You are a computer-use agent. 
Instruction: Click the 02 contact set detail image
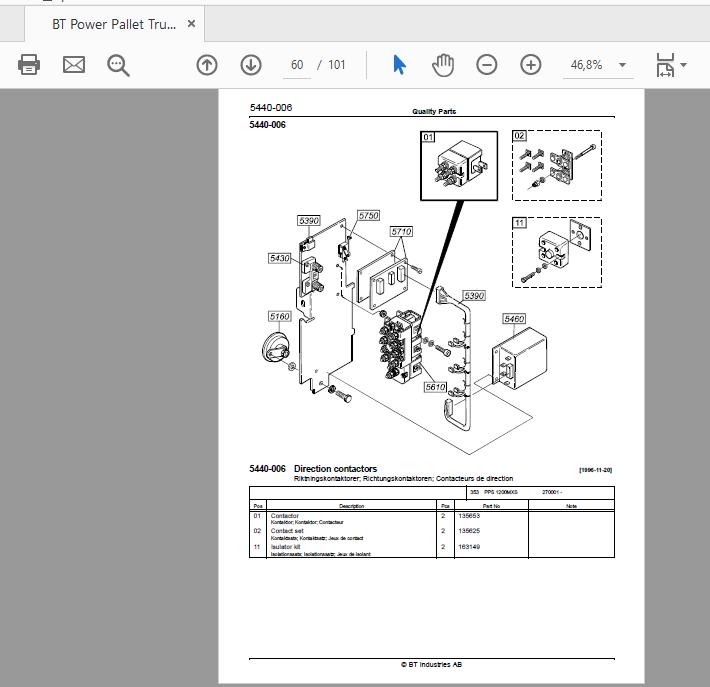tap(557, 165)
